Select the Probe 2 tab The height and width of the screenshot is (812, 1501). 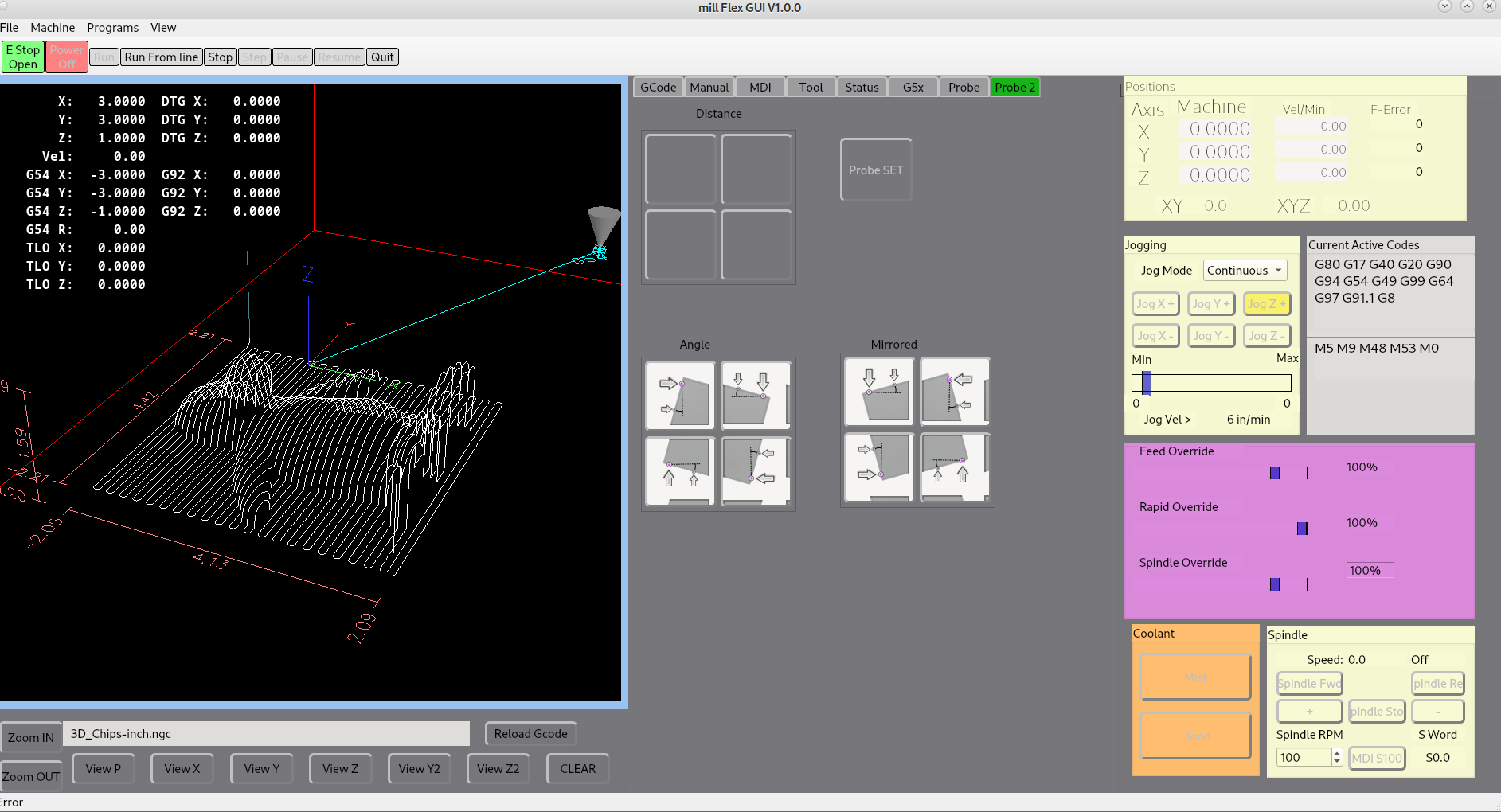tap(1015, 88)
